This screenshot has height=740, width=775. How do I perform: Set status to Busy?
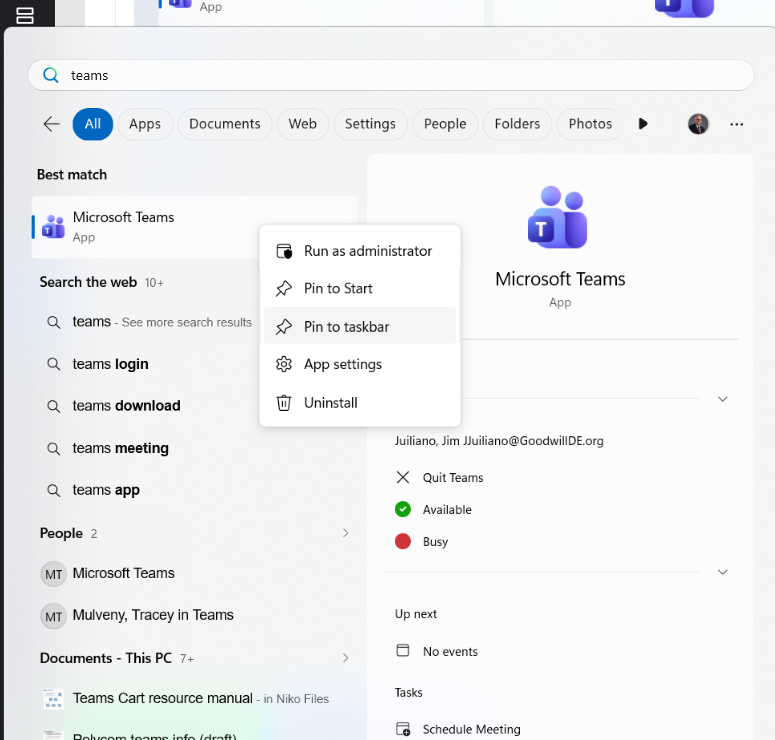click(x=435, y=542)
